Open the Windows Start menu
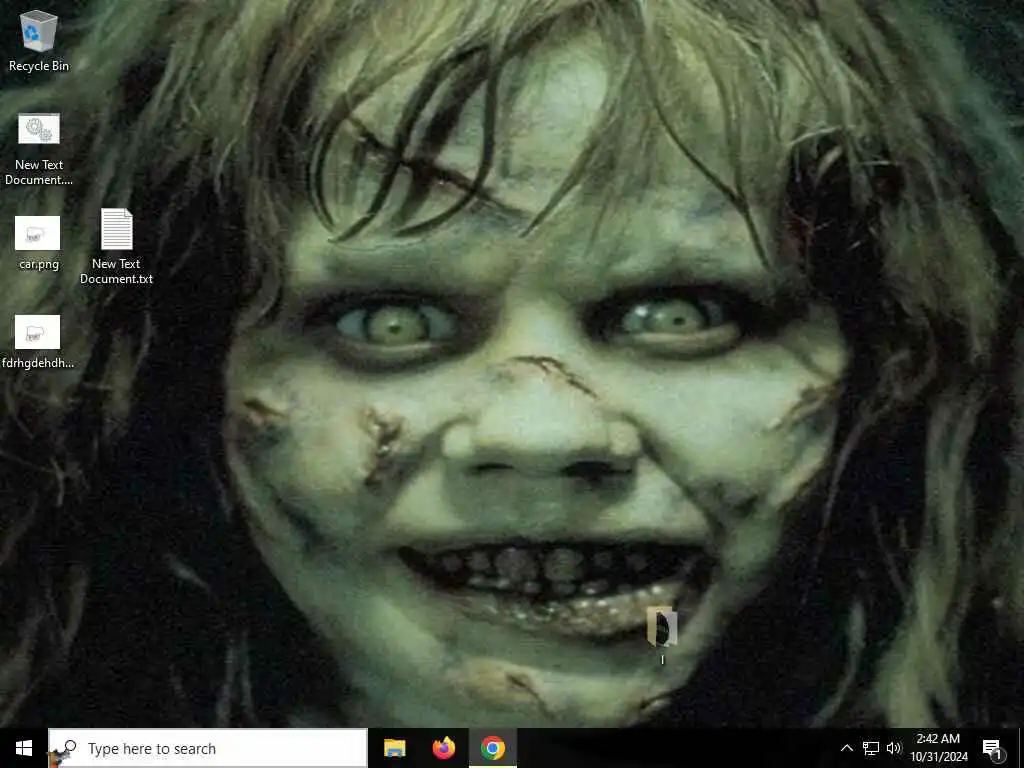The height and width of the screenshot is (768, 1024). pyautogui.click(x=24, y=748)
